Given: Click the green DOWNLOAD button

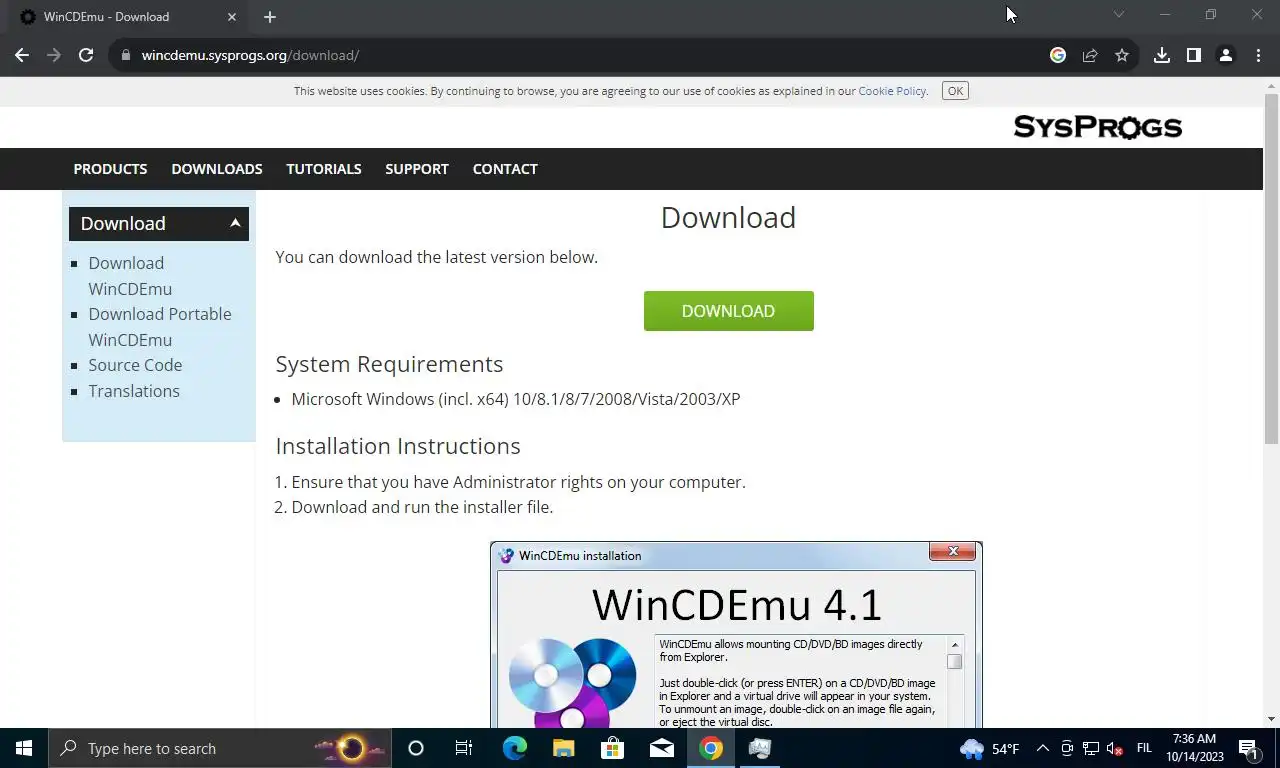Looking at the screenshot, I should [728, 311].
